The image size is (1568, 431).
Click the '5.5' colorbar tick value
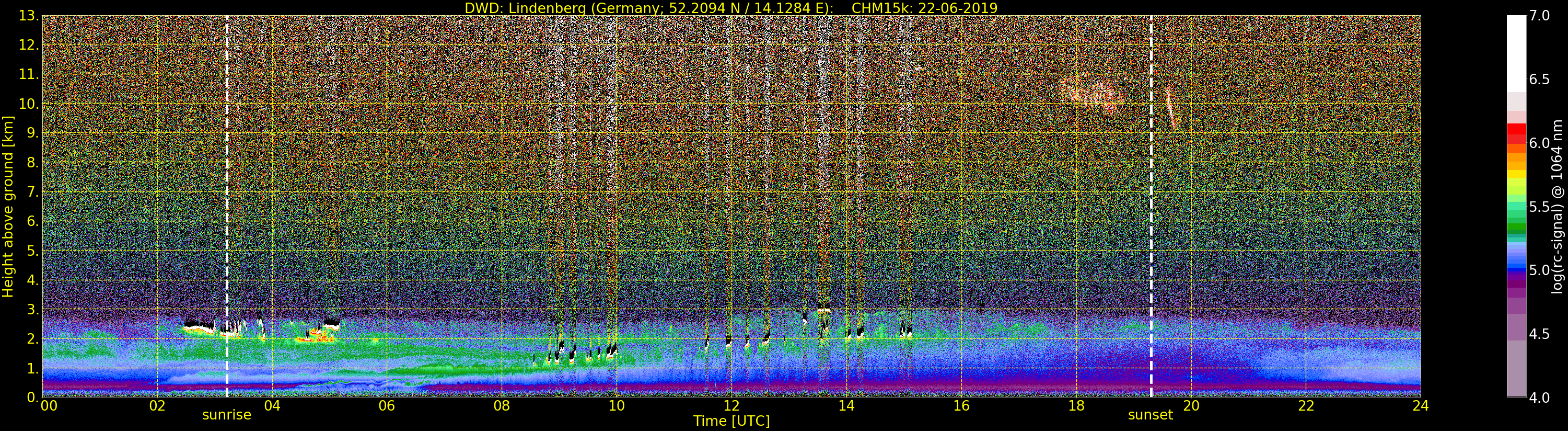pos(1539,207)
